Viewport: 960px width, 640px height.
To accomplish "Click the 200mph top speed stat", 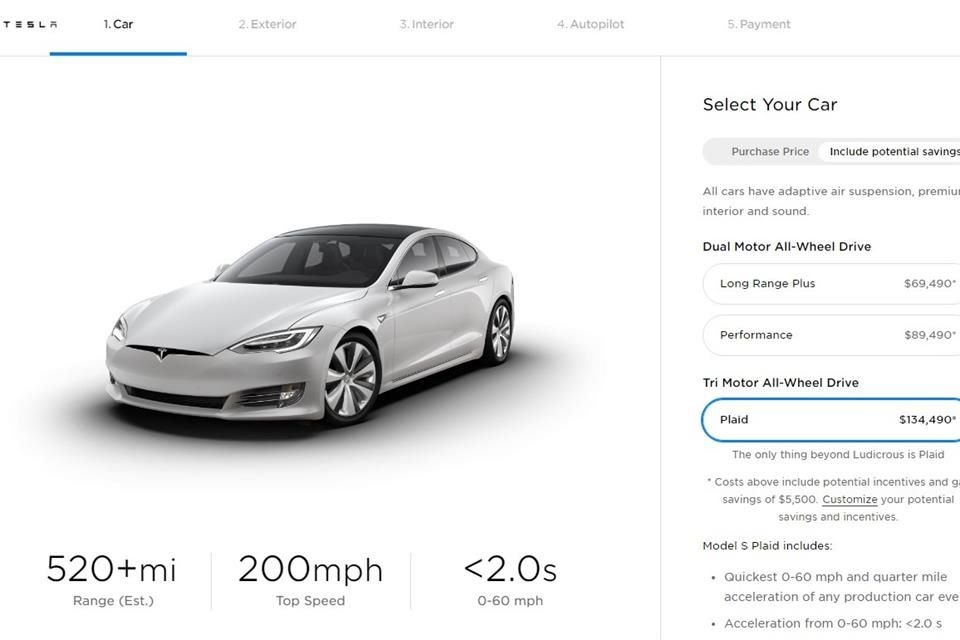I will pyautogui.click(x=310, y=570).
